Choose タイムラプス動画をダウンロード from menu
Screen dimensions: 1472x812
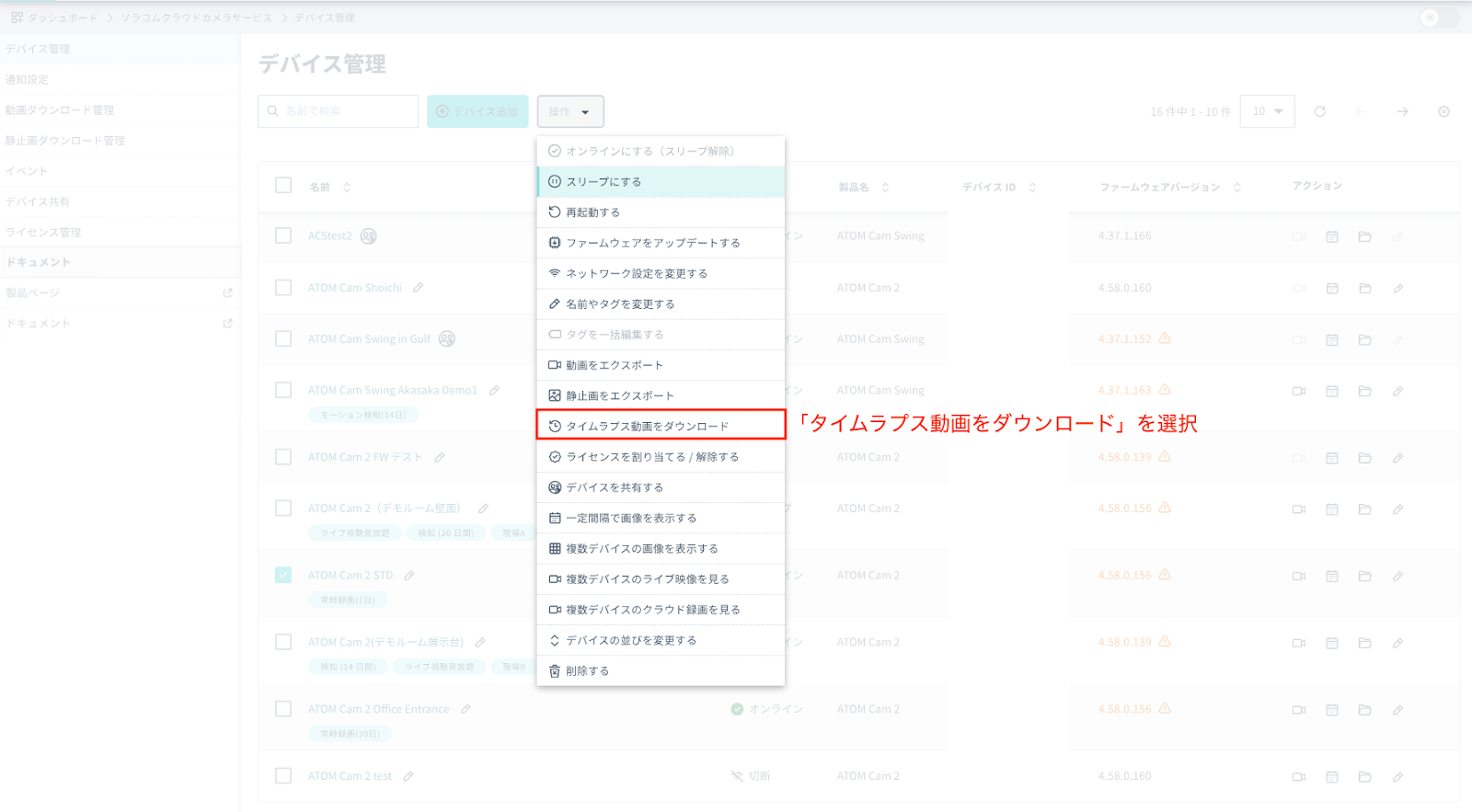[x=661, y=426]
